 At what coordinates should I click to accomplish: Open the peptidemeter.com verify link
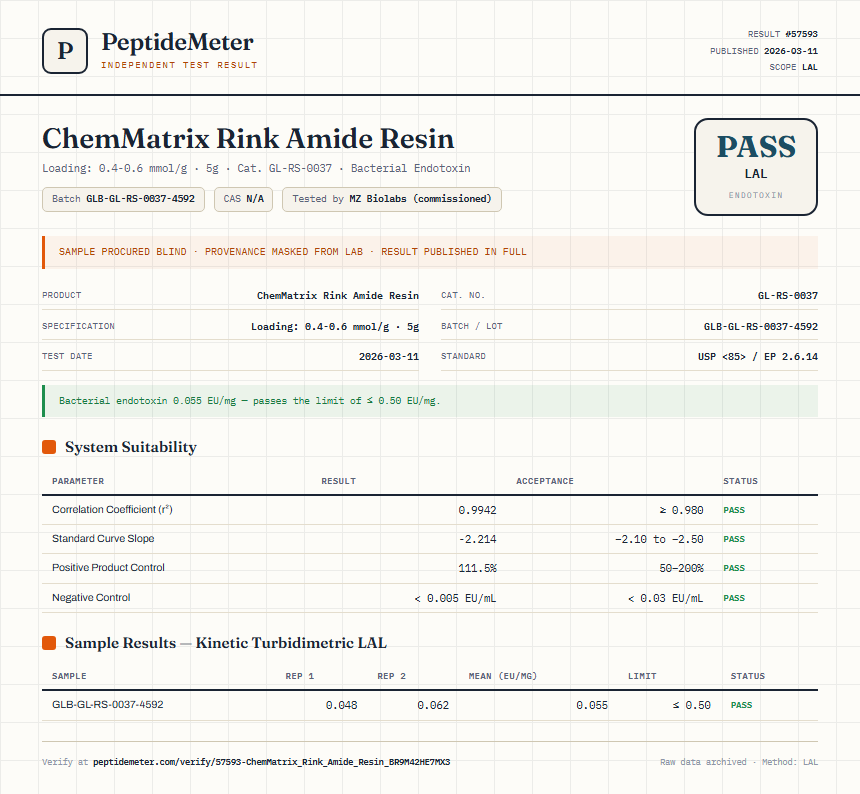point(271,762)
